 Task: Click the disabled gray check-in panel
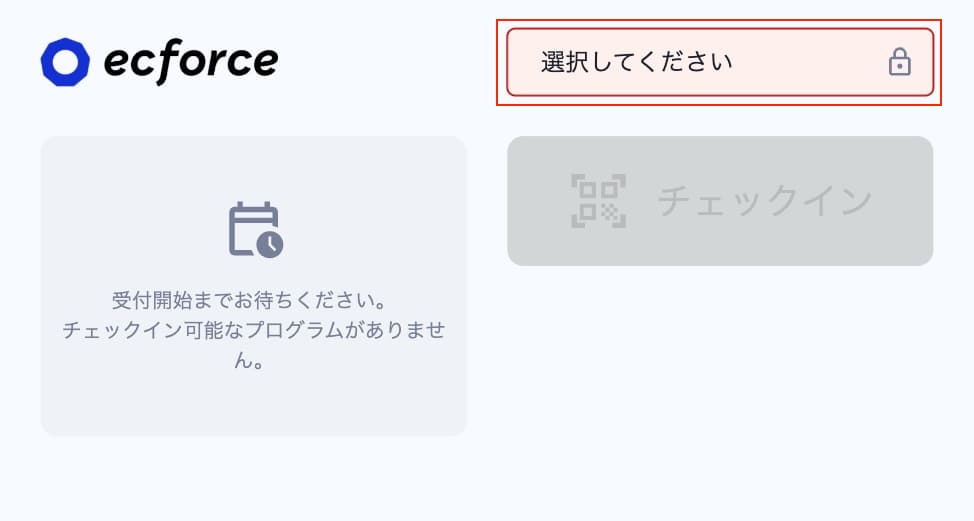[720, 201]
